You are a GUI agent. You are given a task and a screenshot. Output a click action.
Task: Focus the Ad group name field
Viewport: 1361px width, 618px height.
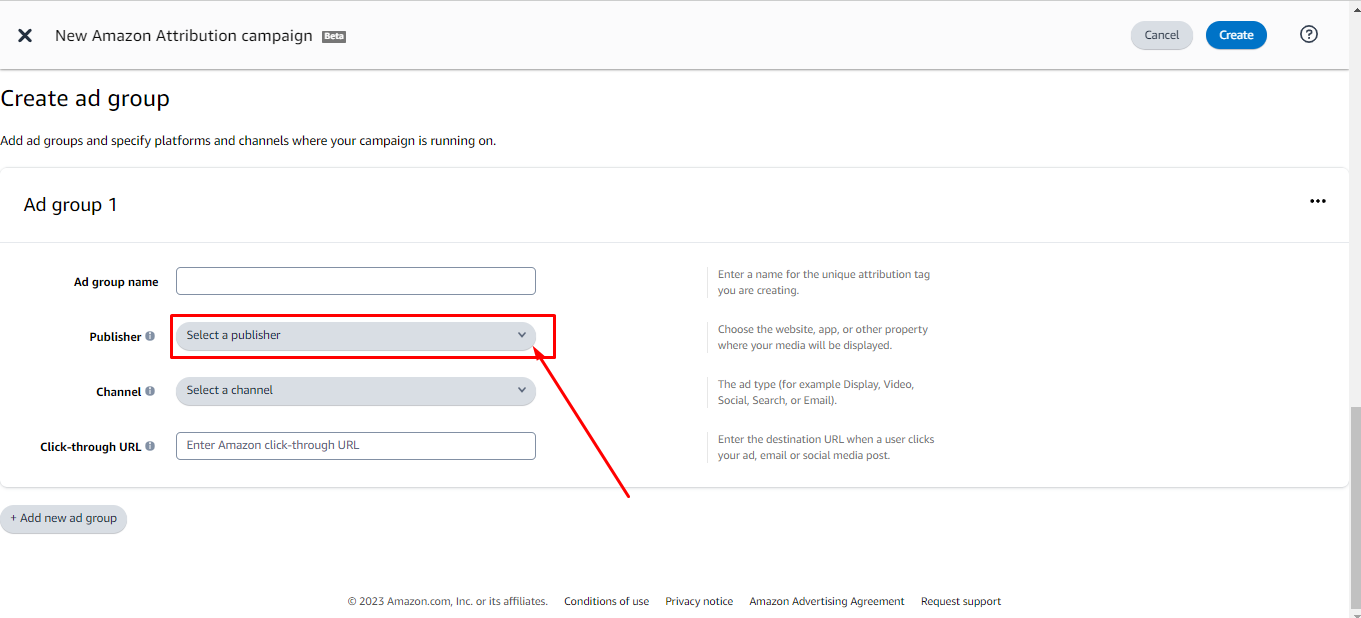coord(356,281)
